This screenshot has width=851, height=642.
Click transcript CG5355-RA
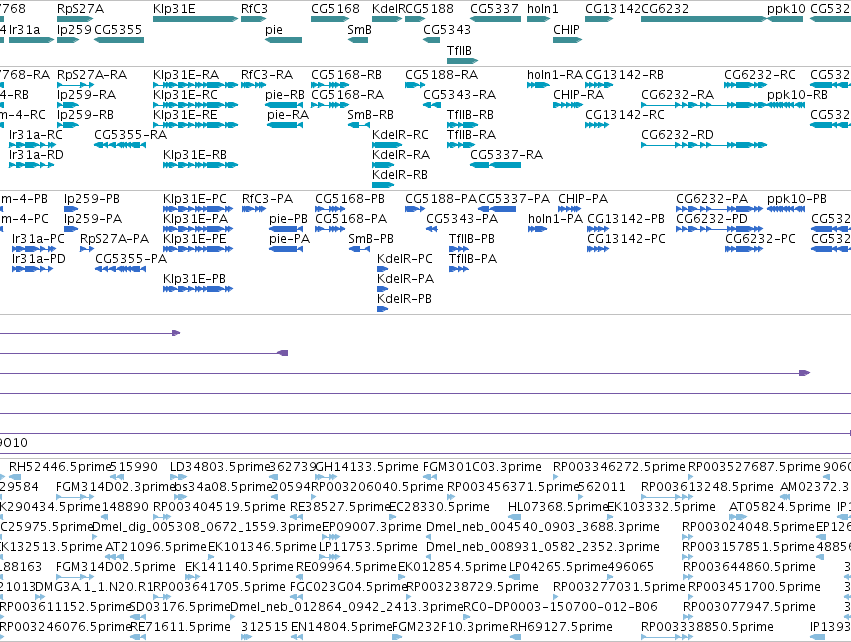pos(120,145)
